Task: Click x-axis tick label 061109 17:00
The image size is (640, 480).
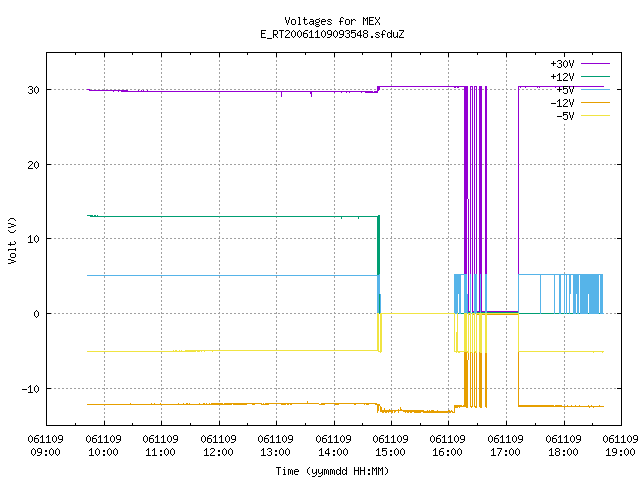Action: [506, 446]
